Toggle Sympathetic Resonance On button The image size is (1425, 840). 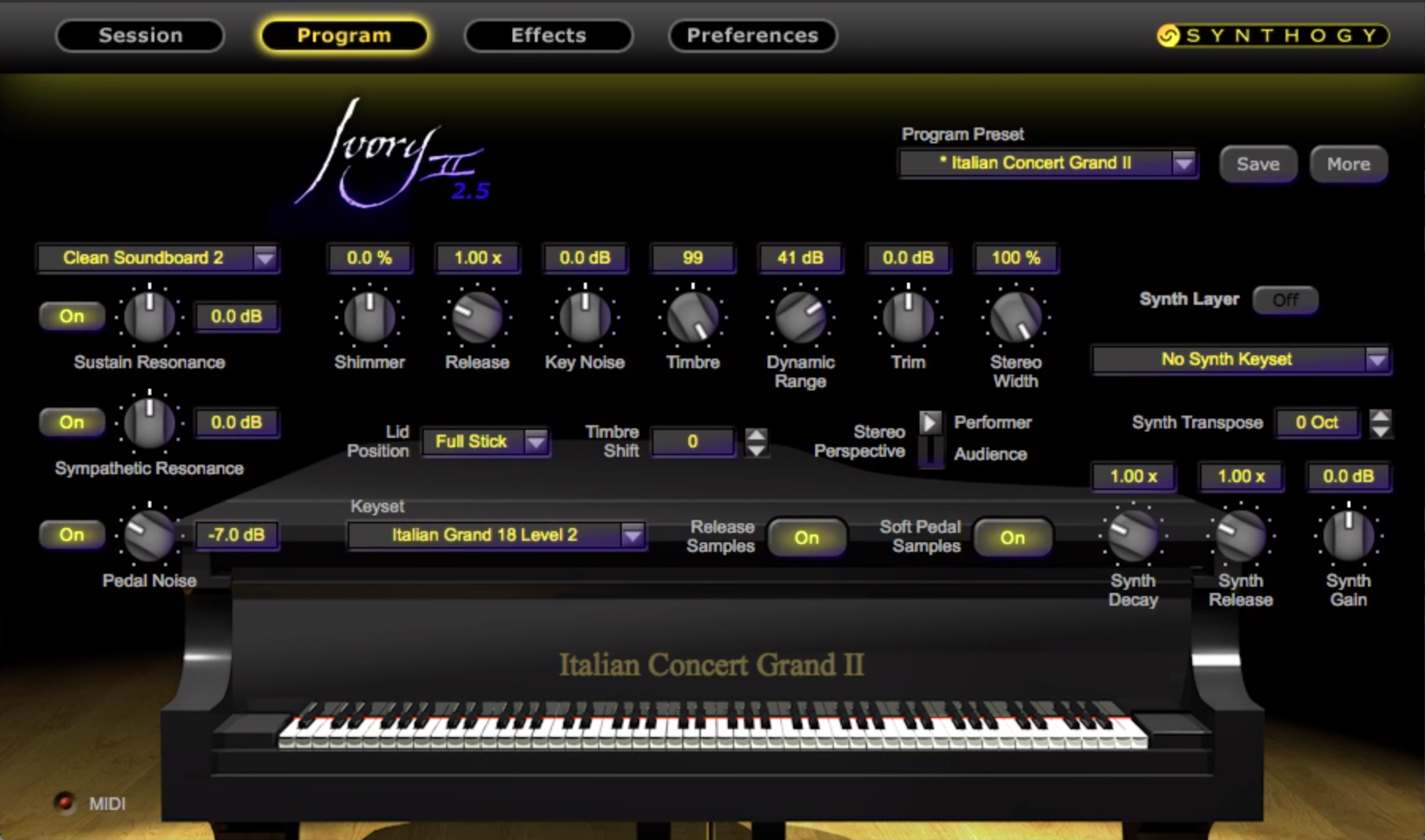coord(71,422)
